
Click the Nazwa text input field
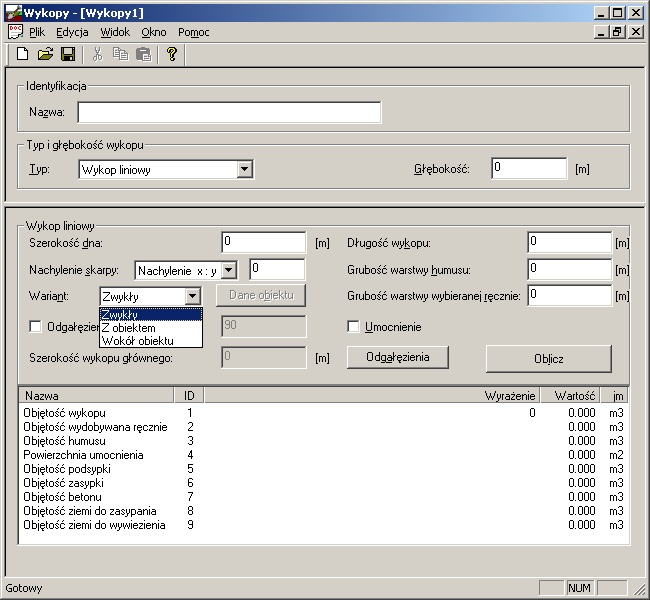click(229, 112)
